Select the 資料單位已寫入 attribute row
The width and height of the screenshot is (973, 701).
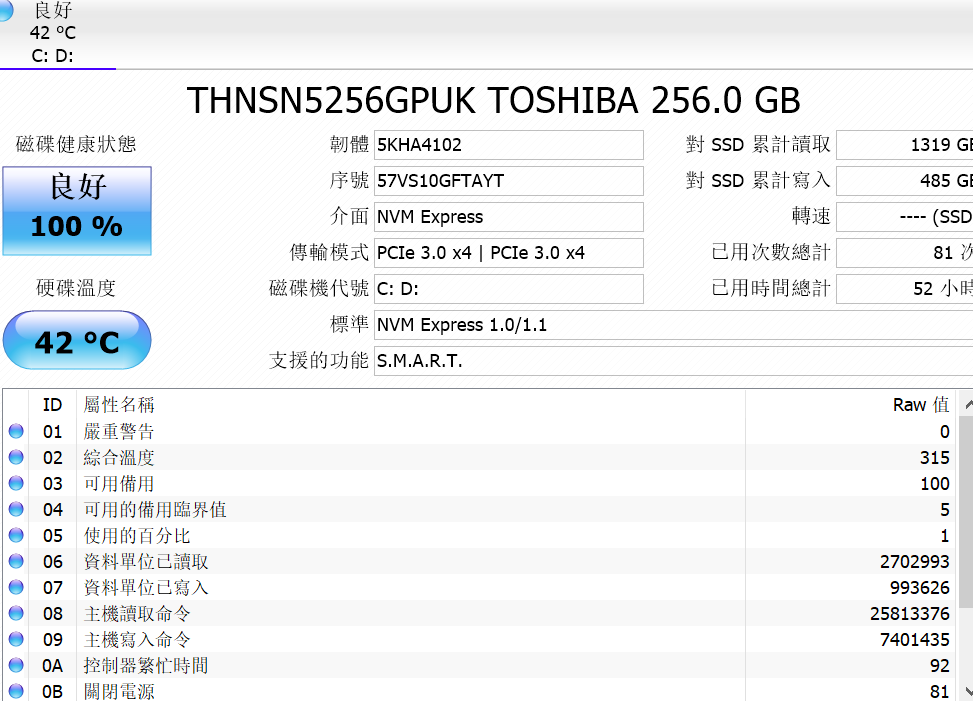480,588
